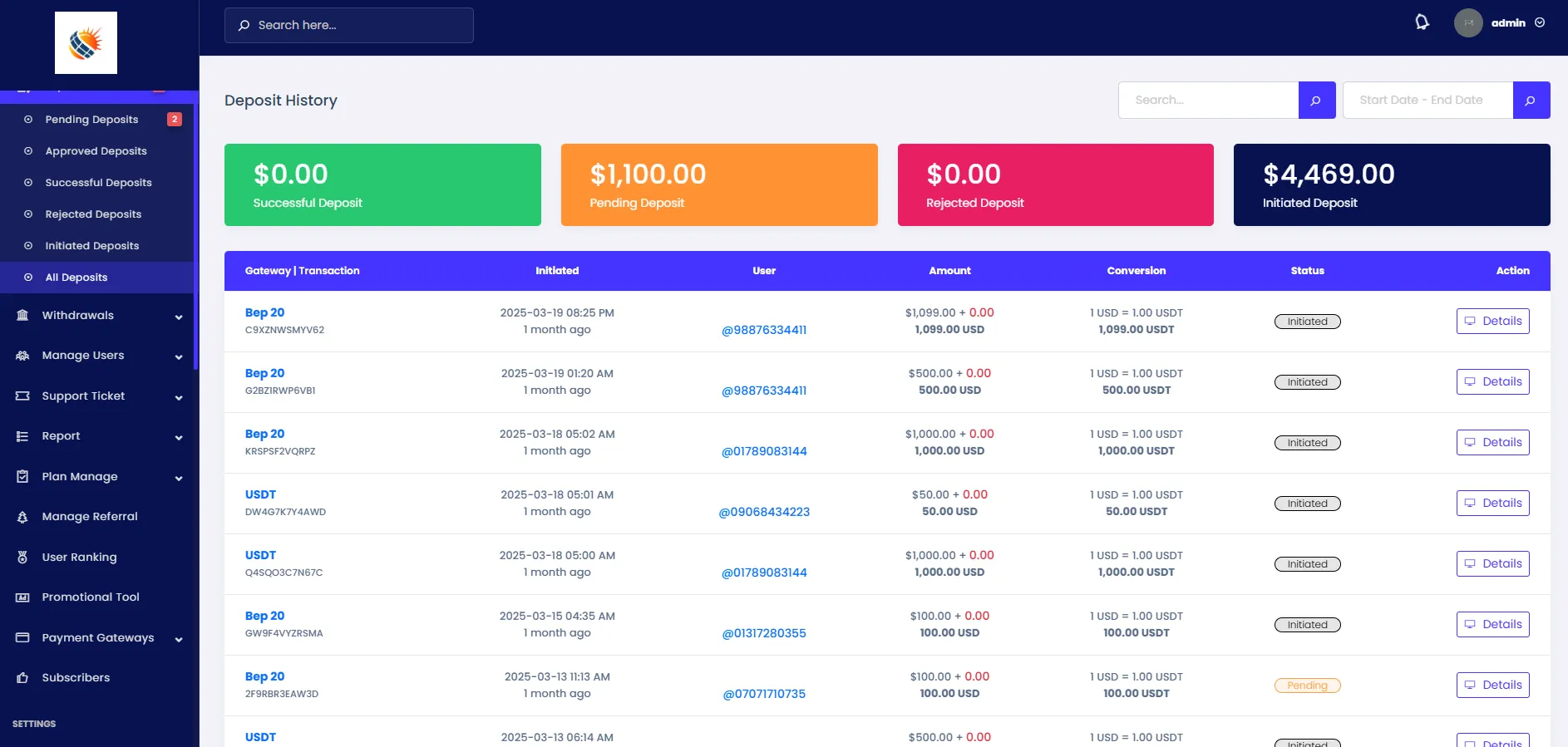Expand the Report sidebar section
Image resolution: width=1568 pixels, height=747 pixels.
(178, 437)
